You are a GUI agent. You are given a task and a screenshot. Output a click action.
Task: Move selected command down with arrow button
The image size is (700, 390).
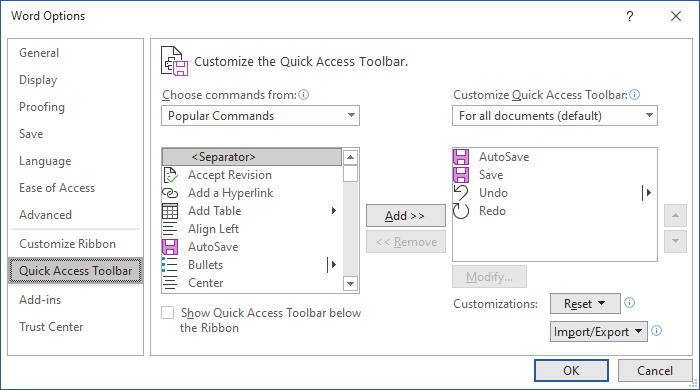pos(675,241)
